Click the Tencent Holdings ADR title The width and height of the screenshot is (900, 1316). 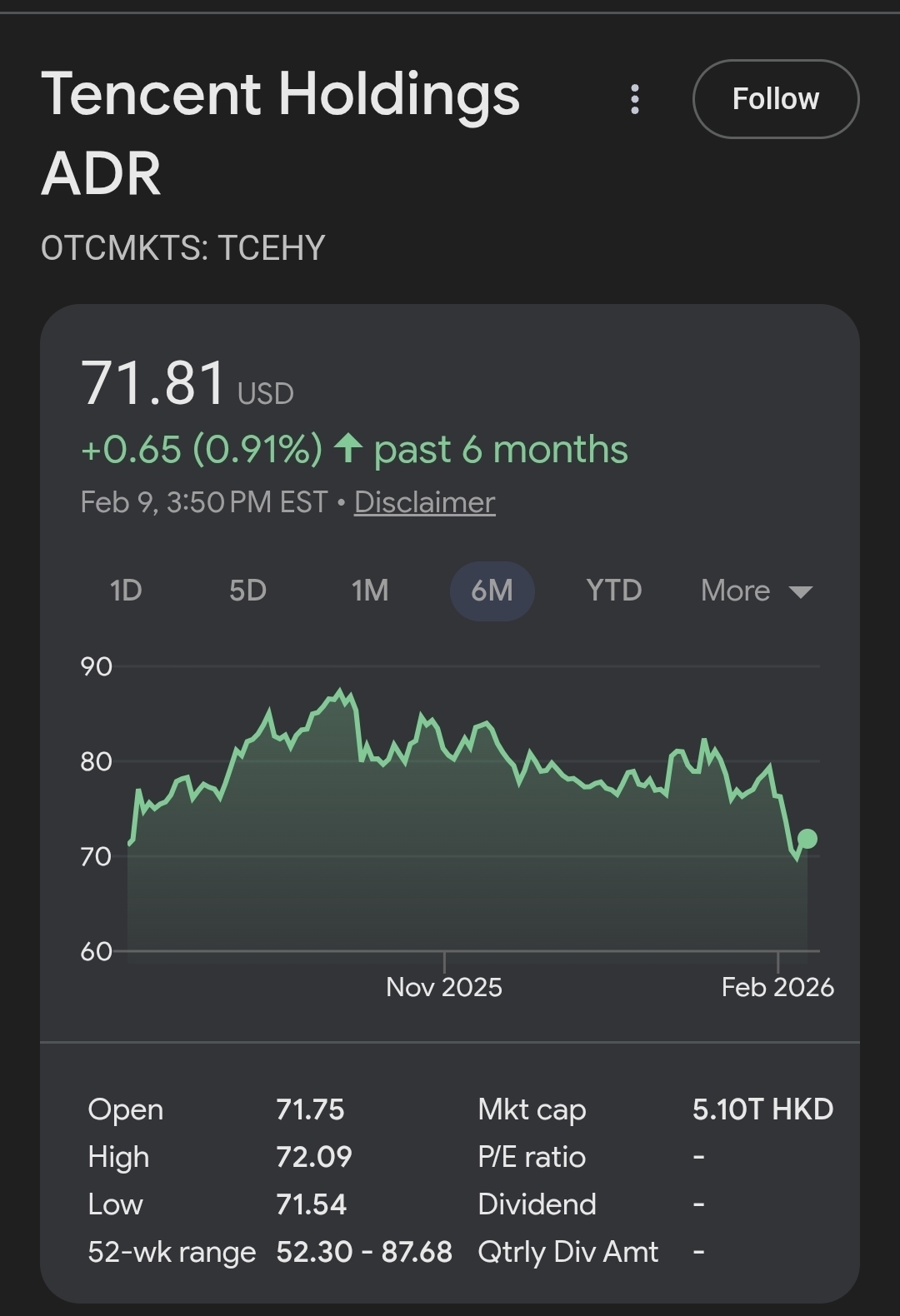coord(280,132)
